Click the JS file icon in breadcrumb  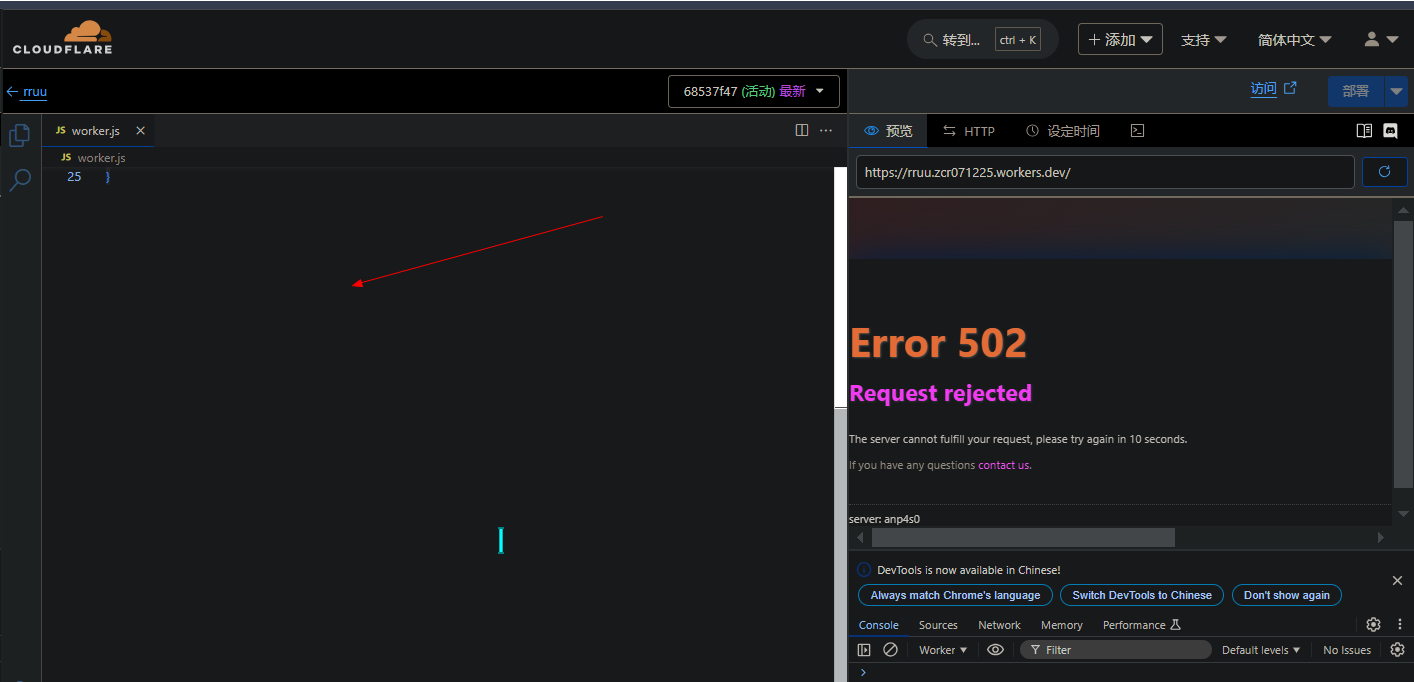coord(66,158)
